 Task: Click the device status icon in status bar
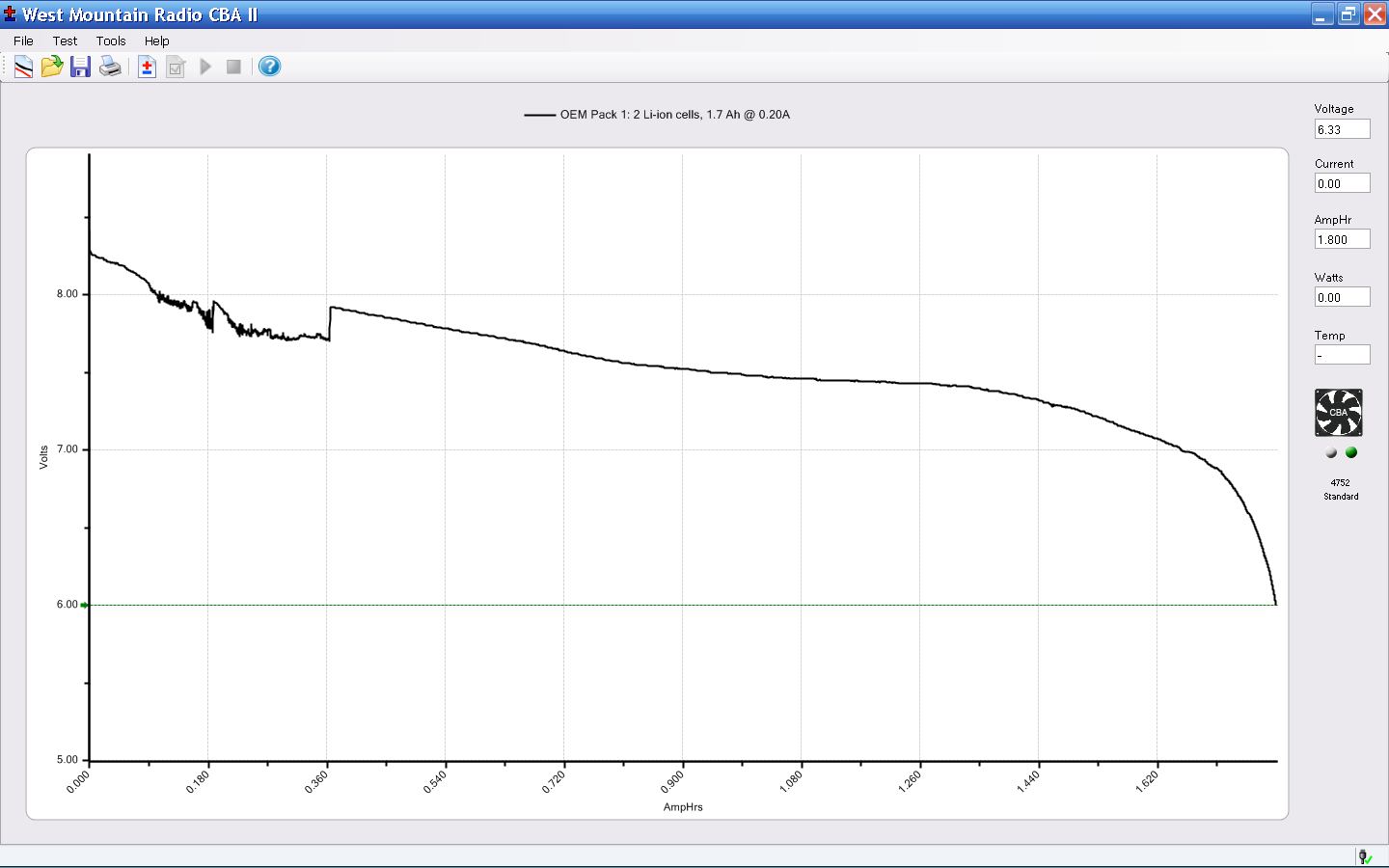point(1365,856)
